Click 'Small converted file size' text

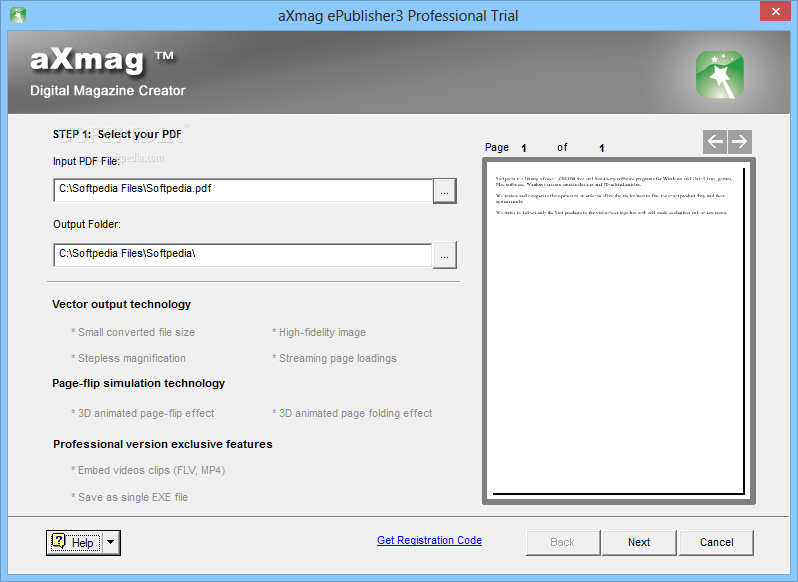point(133,332)
